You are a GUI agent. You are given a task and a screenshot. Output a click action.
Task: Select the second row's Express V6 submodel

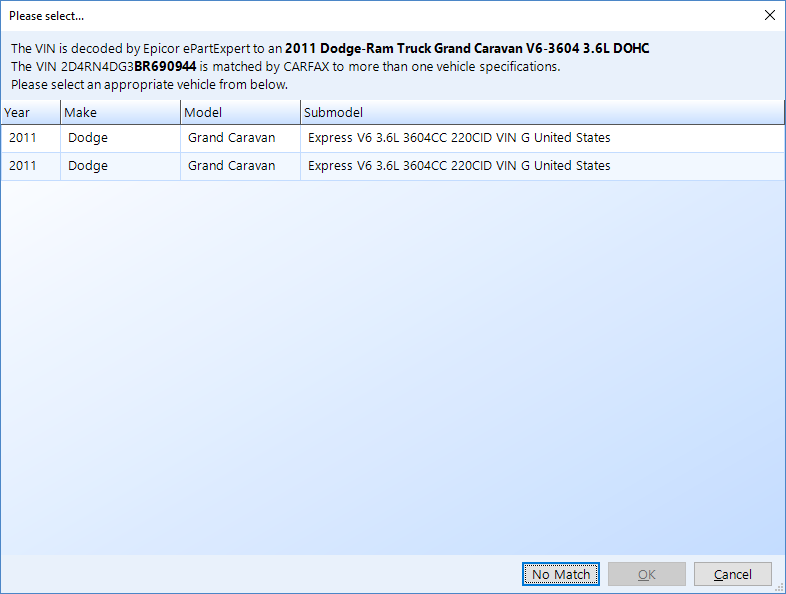click(x=542, y=166)
